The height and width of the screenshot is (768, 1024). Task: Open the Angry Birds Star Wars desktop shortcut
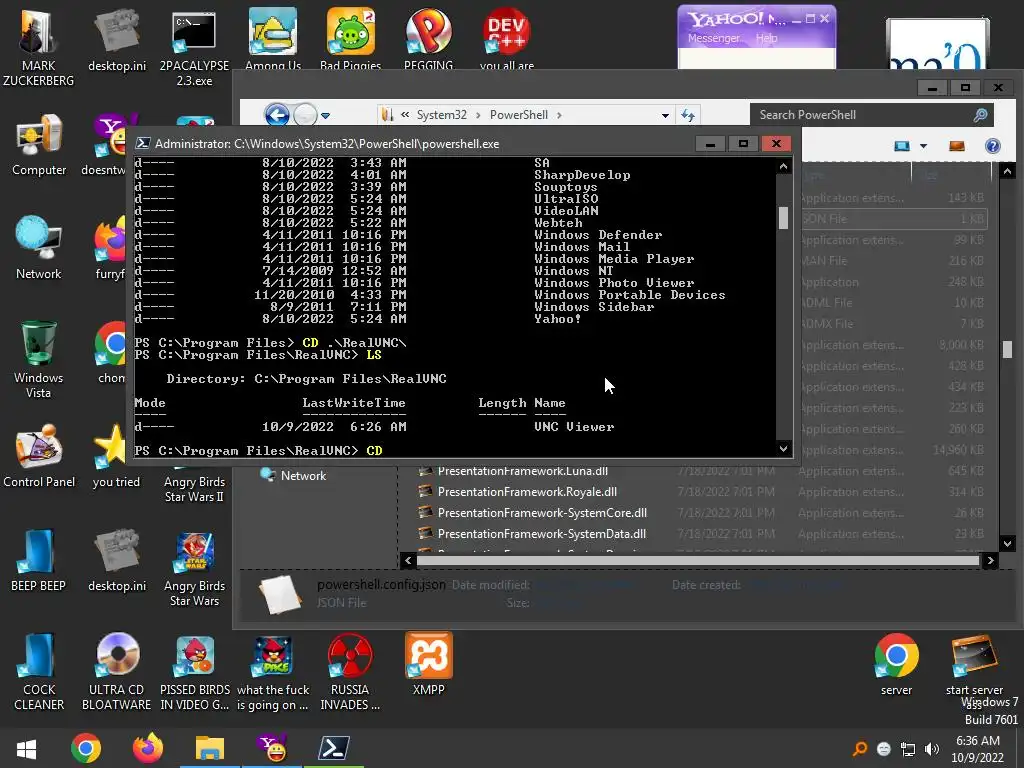click(x=194, y=568)
